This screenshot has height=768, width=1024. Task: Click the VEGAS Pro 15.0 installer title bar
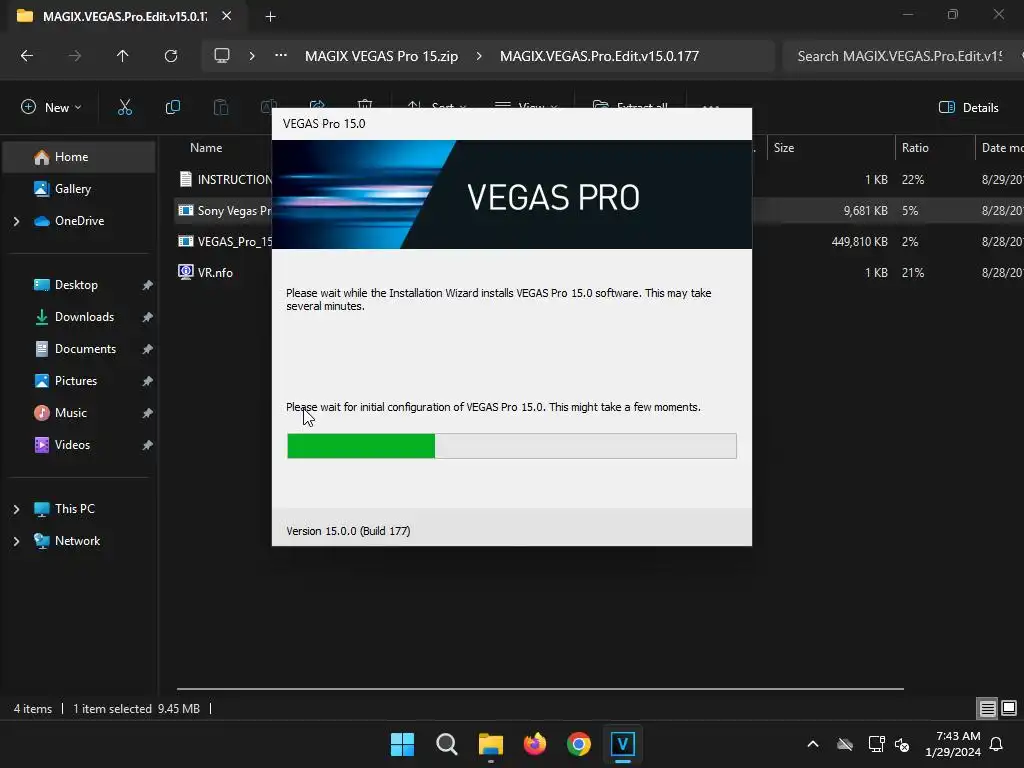coord(511,124)
